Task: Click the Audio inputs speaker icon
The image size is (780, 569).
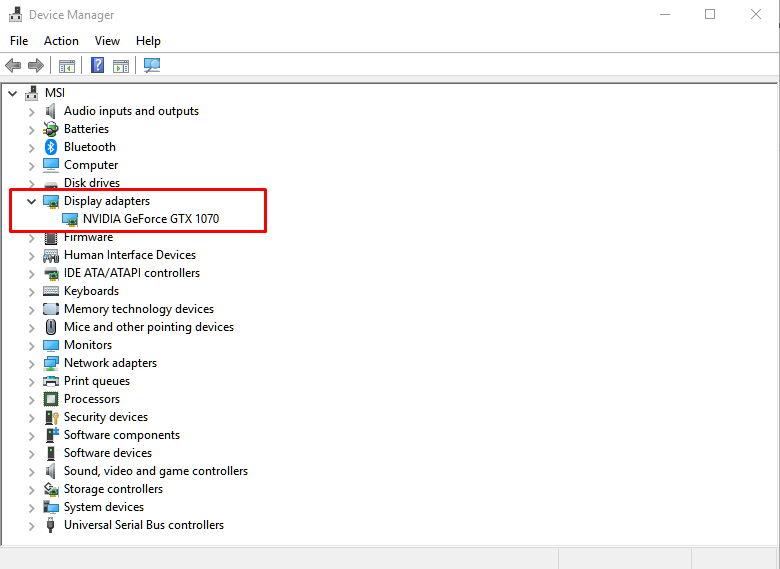Action: click(51, 111)
